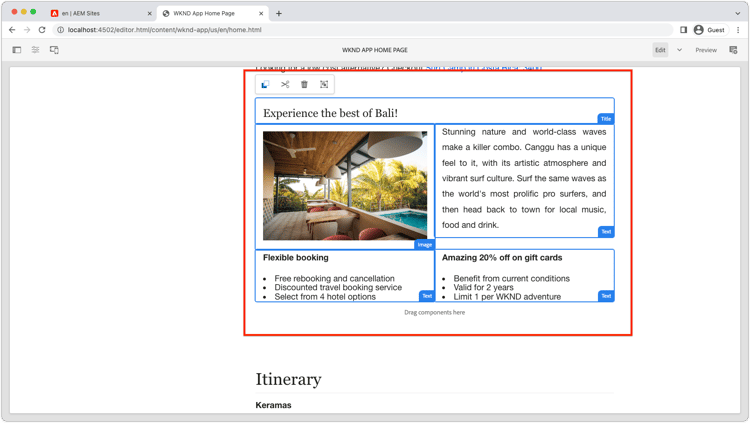The image size is (750, 423).
Task: Click the Image component label badge
Action: click(x=424, y=245)
